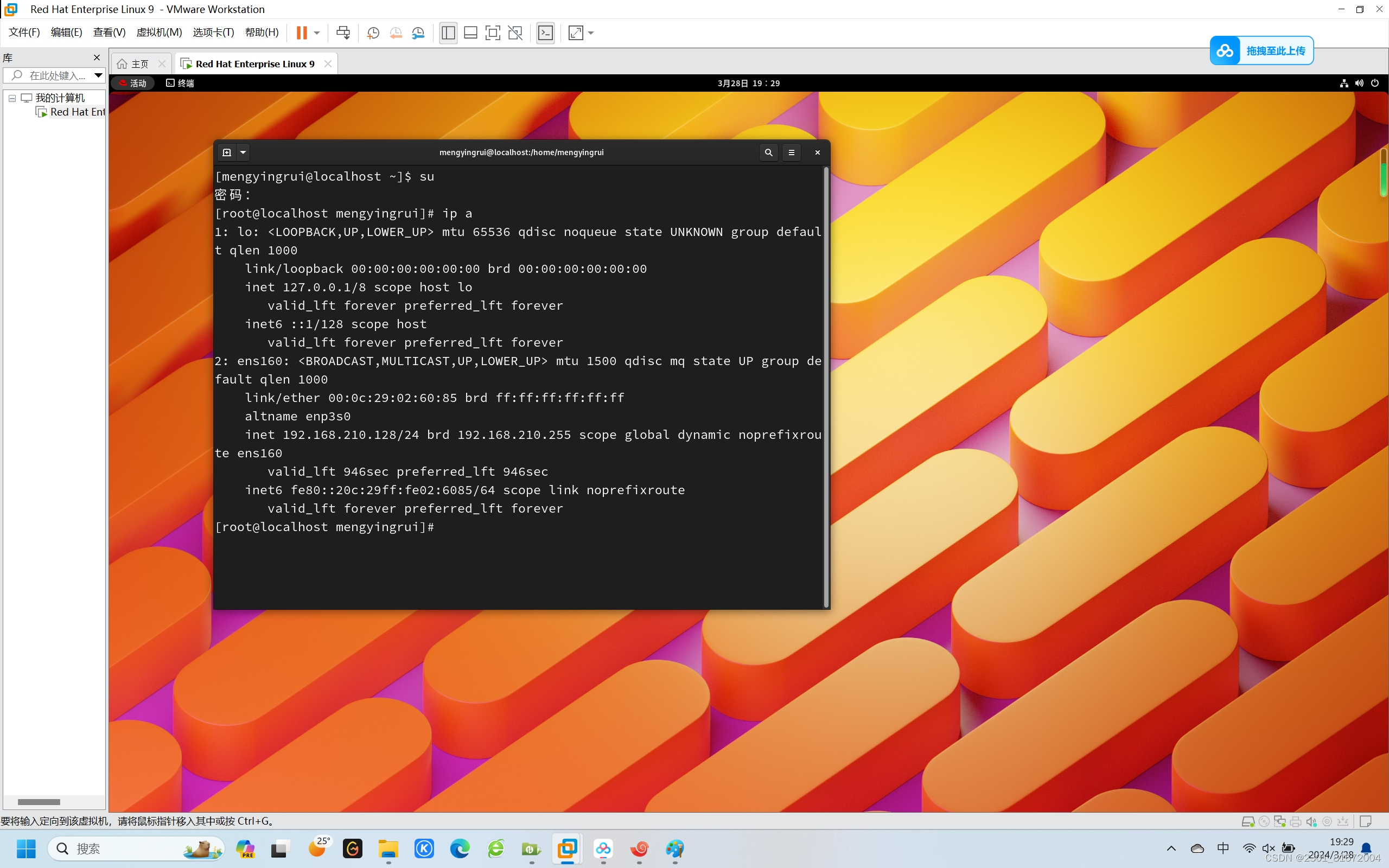
Task: Toggle the library sidebar view button
Action: pyautogui.click(x=448, y=33)
